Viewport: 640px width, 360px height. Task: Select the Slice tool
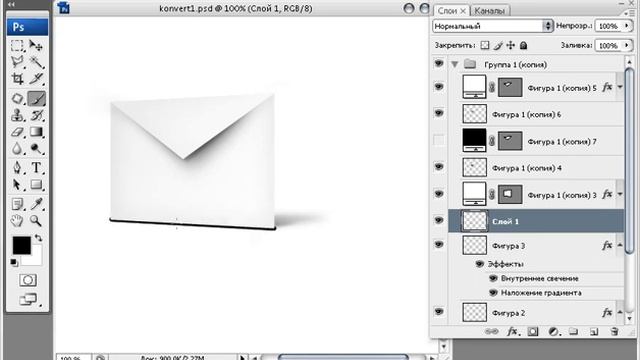36,78
